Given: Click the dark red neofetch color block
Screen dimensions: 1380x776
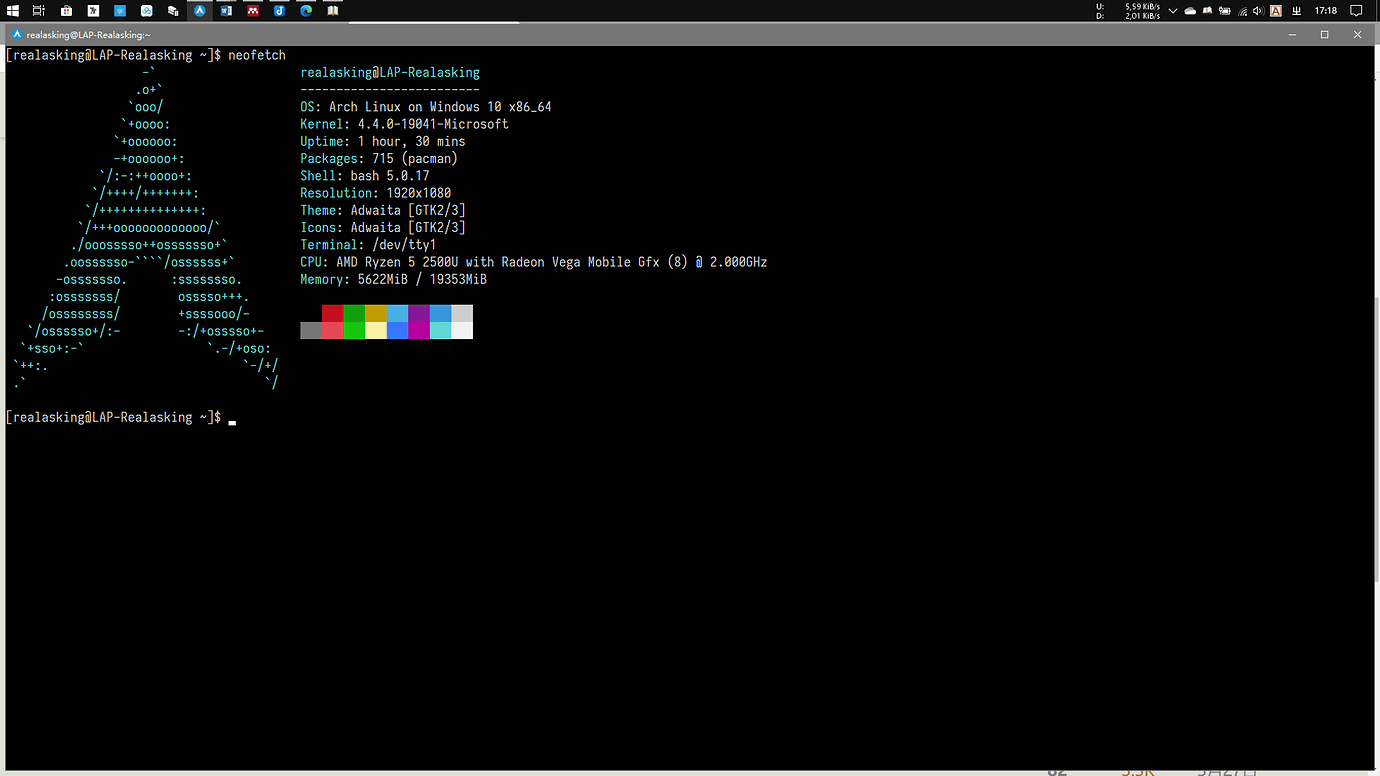Looking at the screenshot, I should tap(332, 313).
